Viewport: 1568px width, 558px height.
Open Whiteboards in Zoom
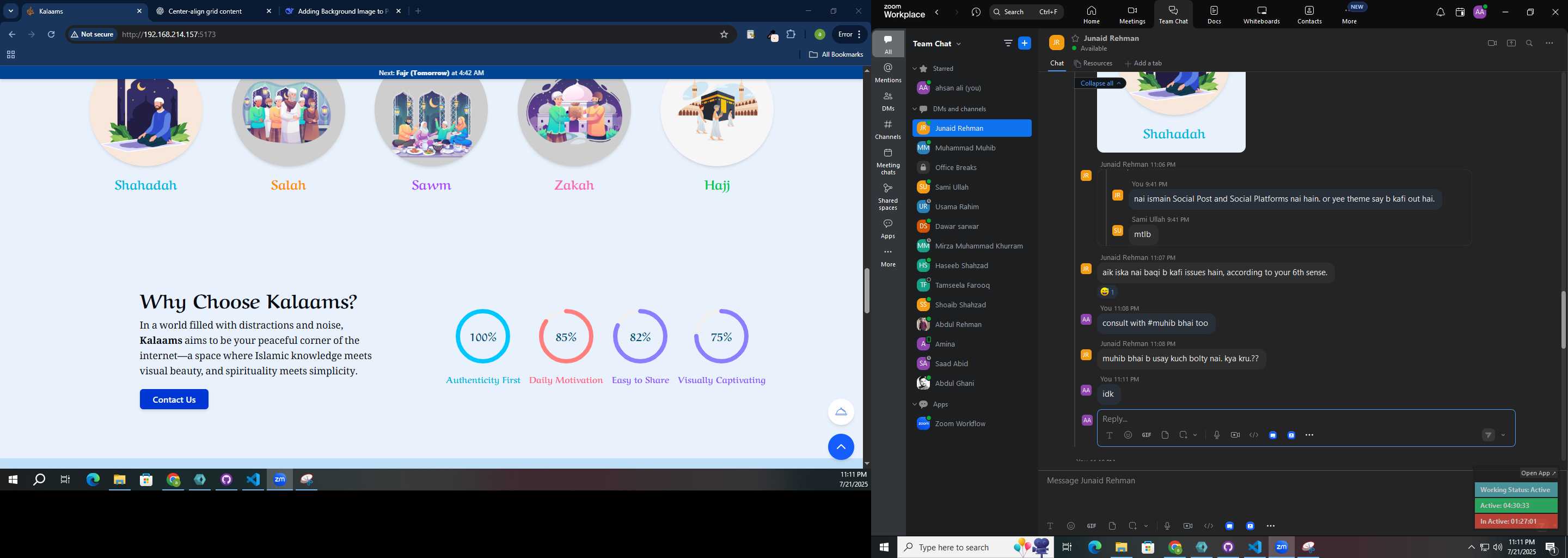point(1261,15)
